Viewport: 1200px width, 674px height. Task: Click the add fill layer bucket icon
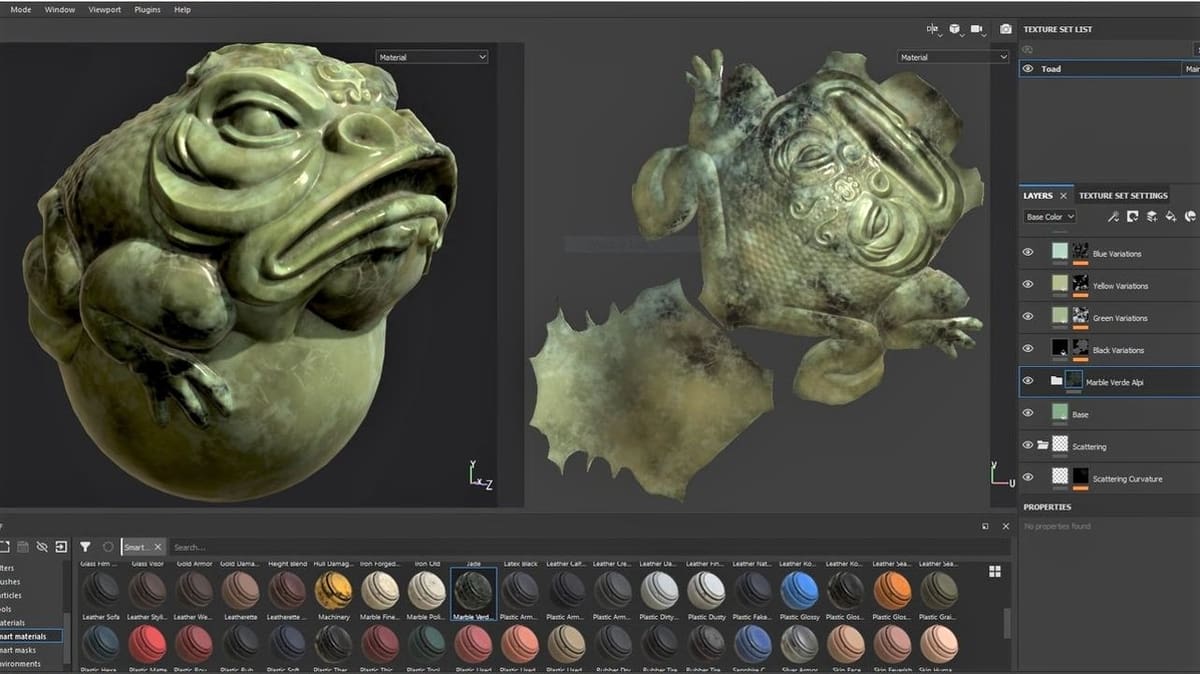tap(1170, 216)
